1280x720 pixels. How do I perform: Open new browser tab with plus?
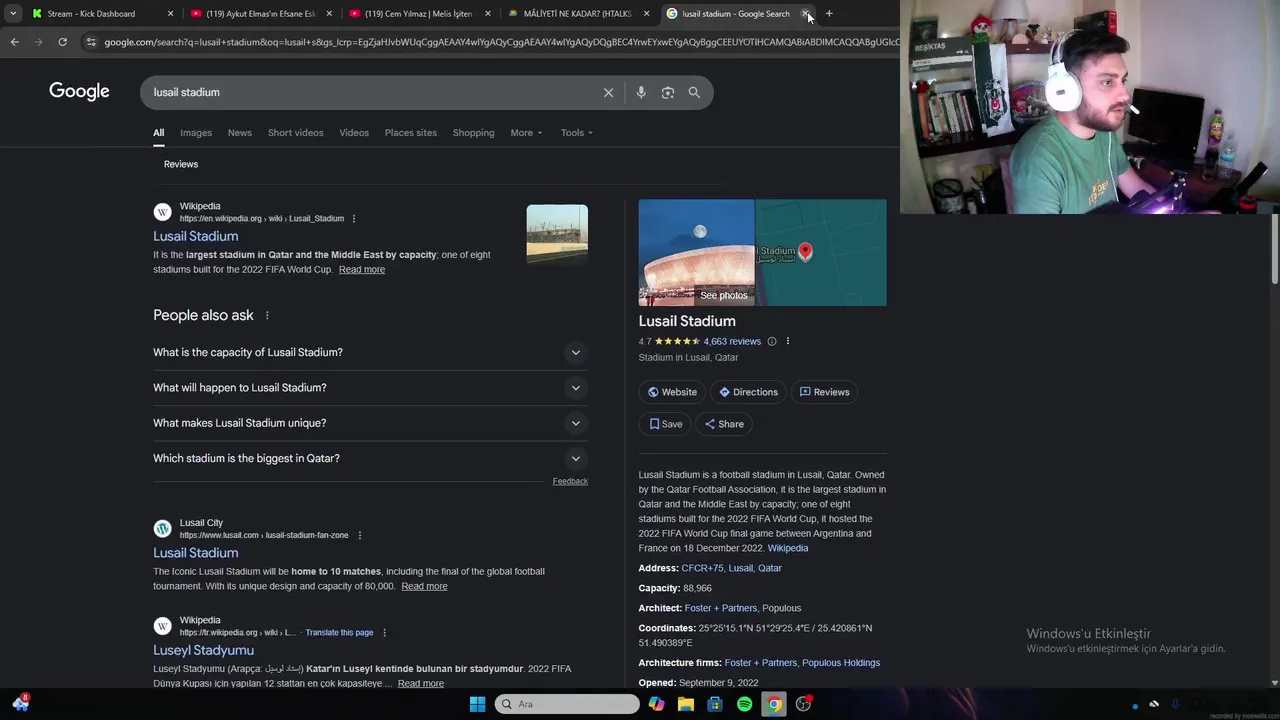[x=829, y=14]
